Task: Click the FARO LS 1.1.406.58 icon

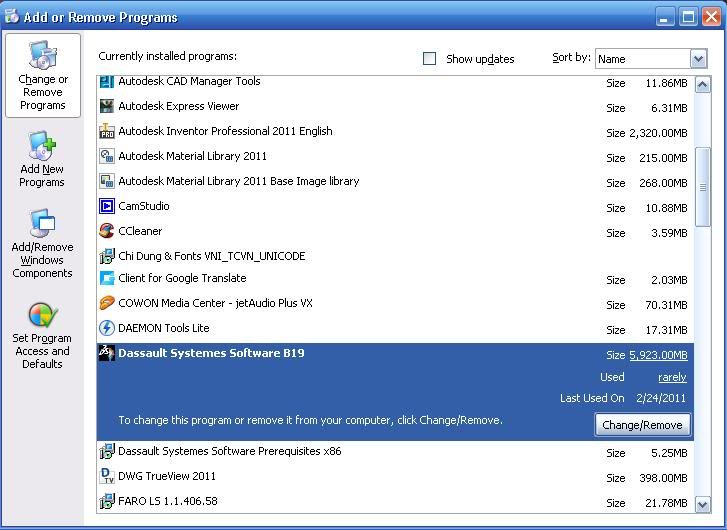Action: (x=107, y=501)
